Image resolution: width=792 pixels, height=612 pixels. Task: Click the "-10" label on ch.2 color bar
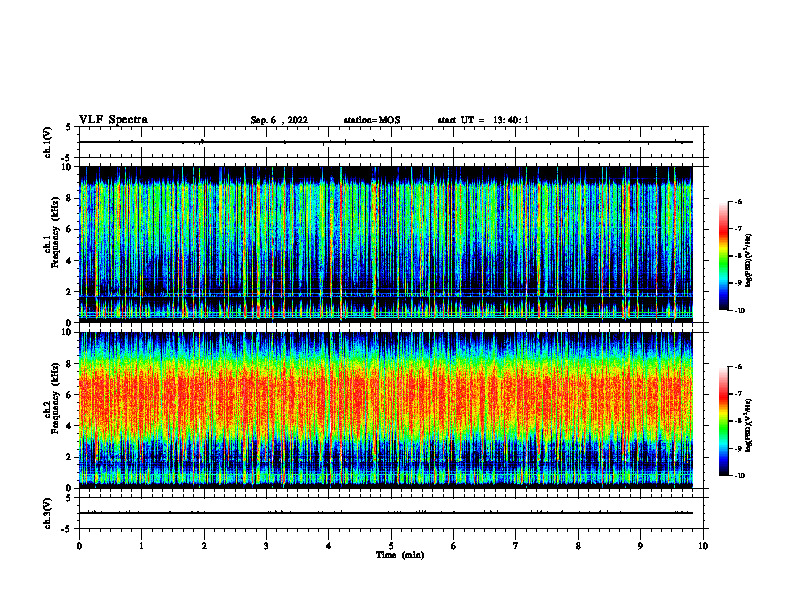(740, 476)
